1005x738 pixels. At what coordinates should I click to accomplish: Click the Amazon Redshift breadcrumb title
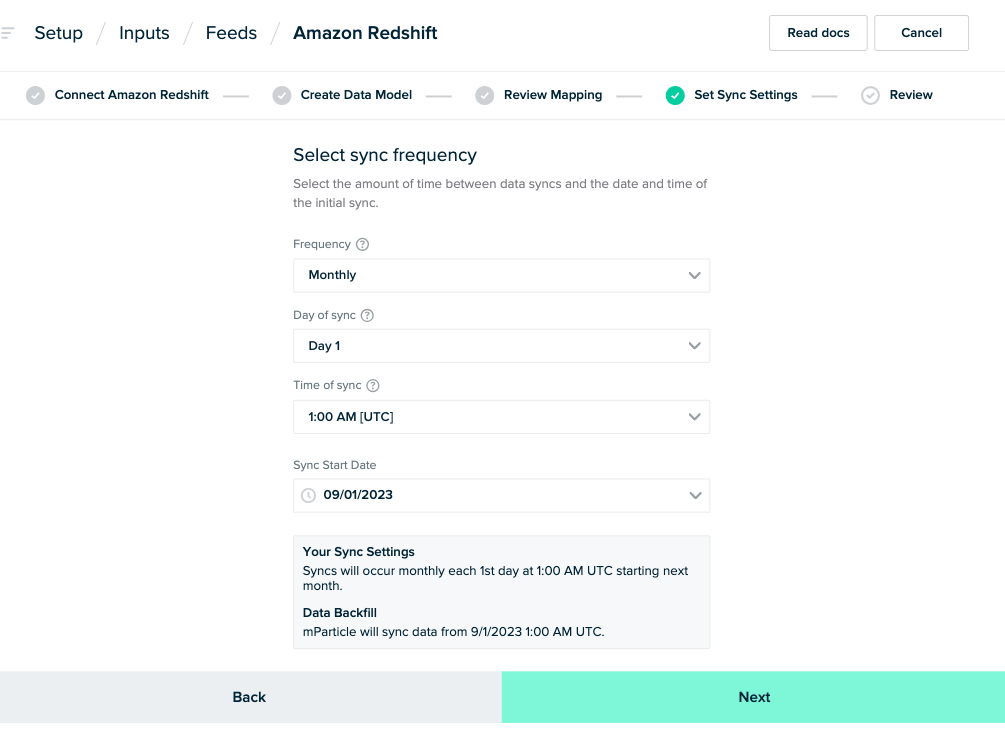coord(365,33)
